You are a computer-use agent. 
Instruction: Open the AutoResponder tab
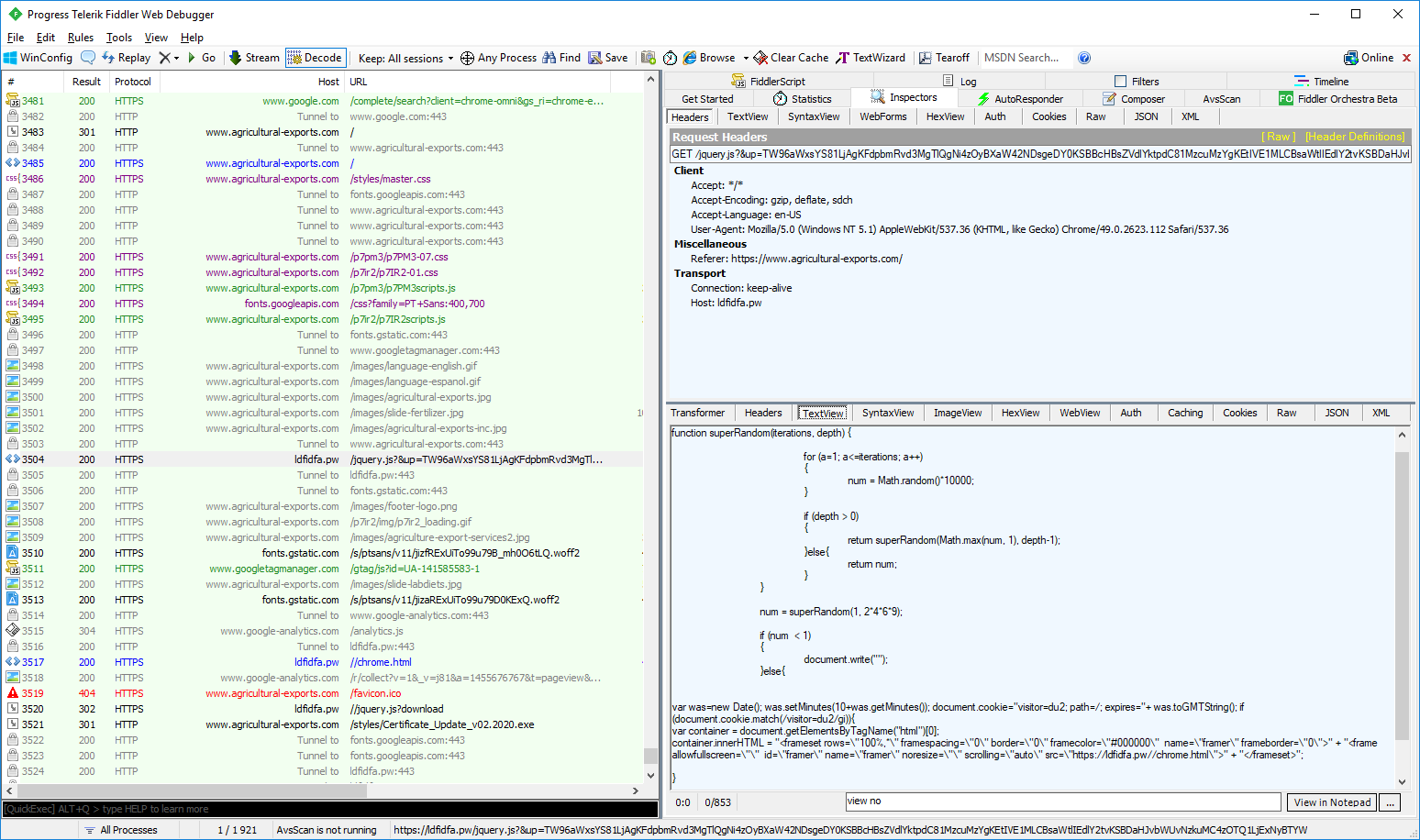tap(1020, 98)
